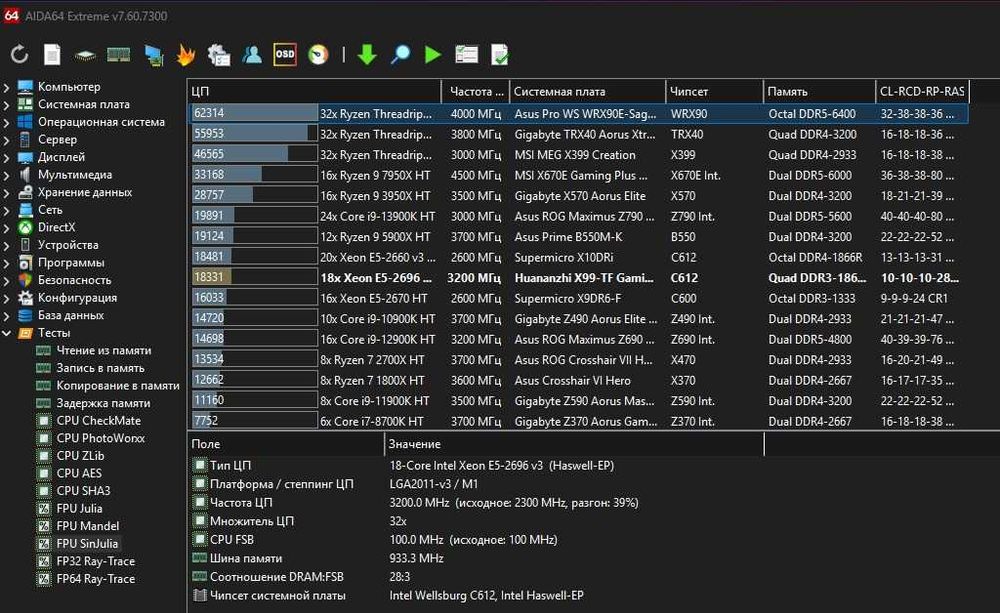Viewport: 1000px width, 613px height.
Task: Open Запись в память test
Action: click(x=100, y=368)
